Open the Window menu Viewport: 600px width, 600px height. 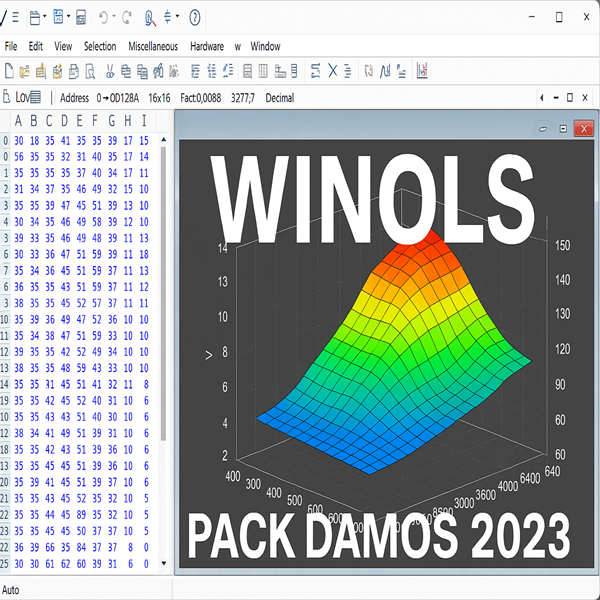pyautogui.click(x=265, y=46)
